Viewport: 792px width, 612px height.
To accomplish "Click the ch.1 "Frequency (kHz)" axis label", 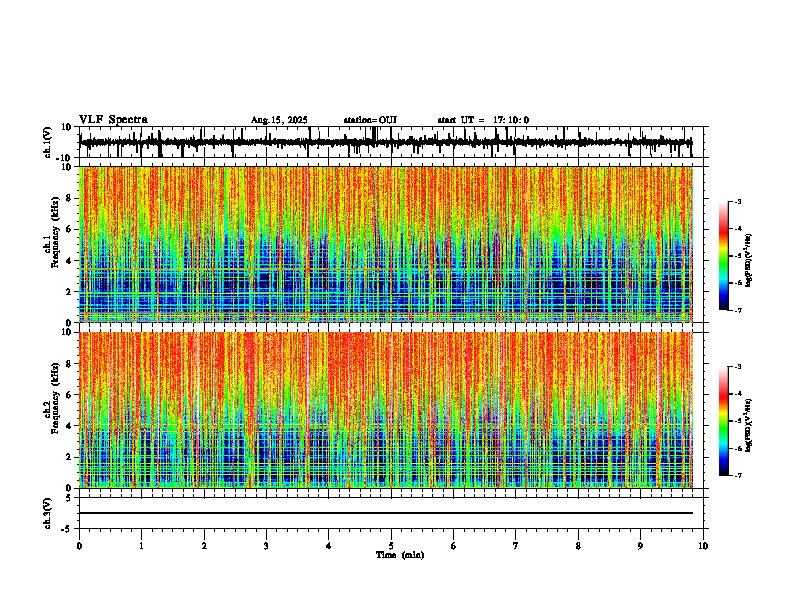I will [55, 232].
